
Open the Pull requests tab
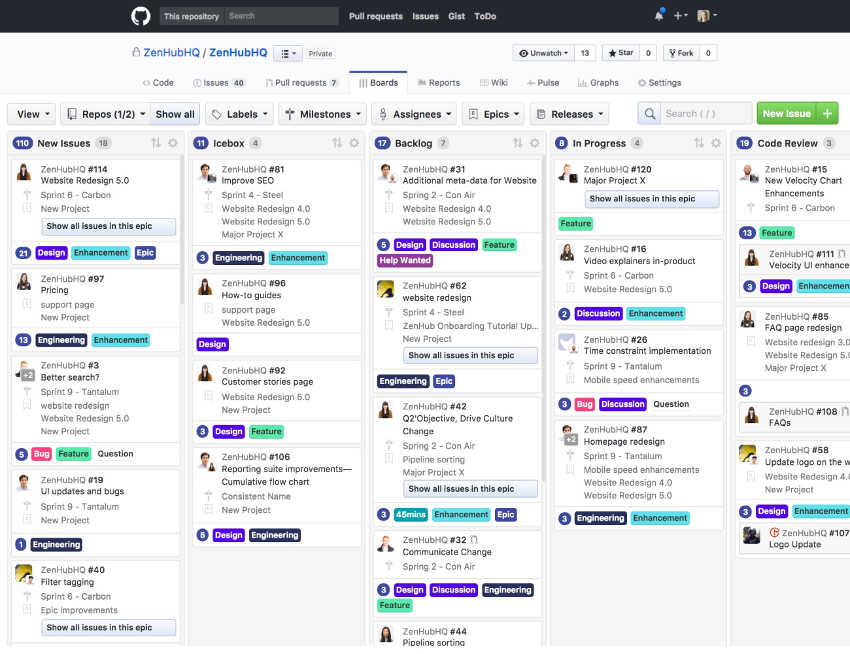point(301,83)
